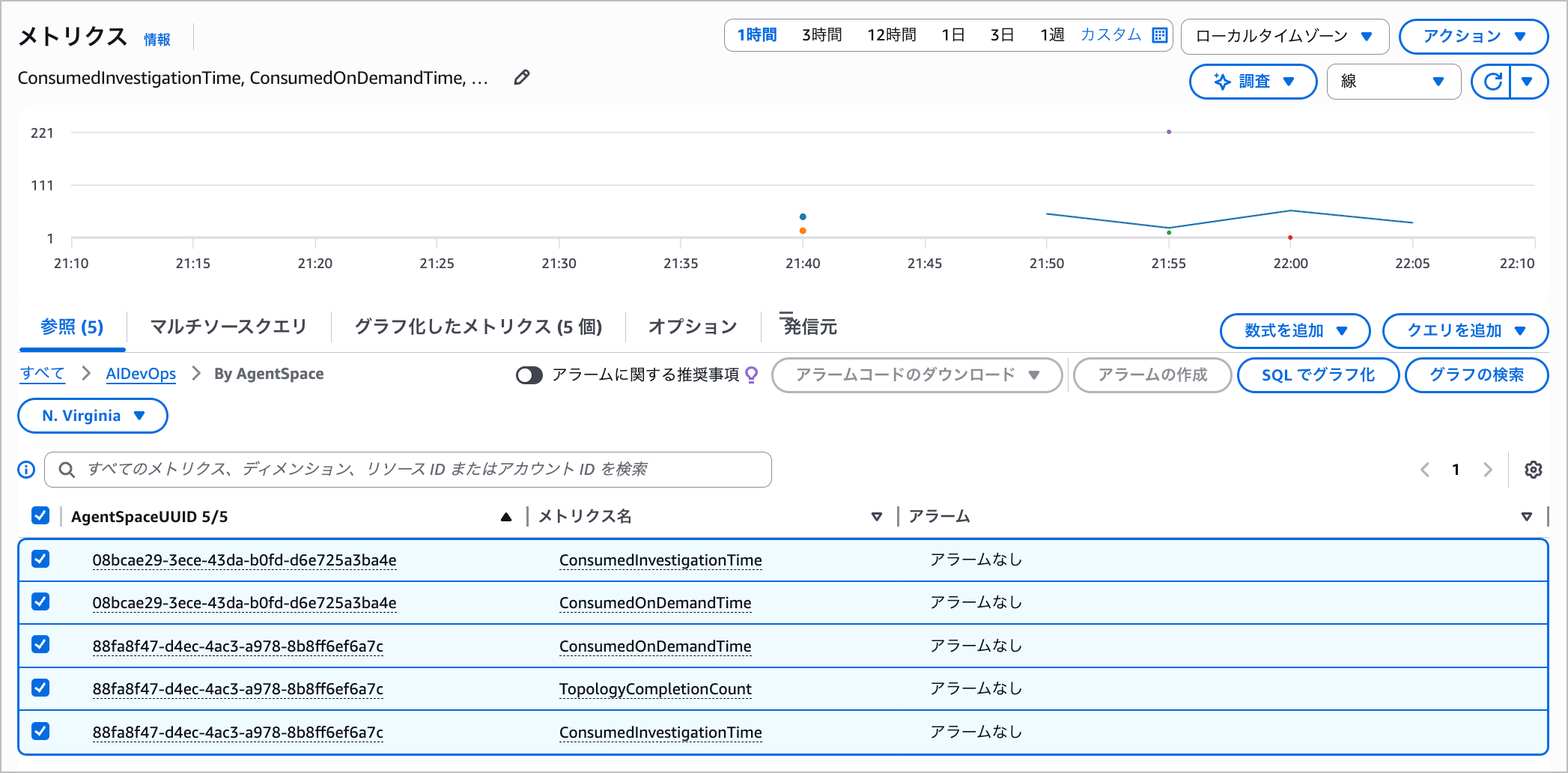The width and height of the screenshot is (1568, 773).
Task: Open the table settings gear icon
Action: point(1533,470)
